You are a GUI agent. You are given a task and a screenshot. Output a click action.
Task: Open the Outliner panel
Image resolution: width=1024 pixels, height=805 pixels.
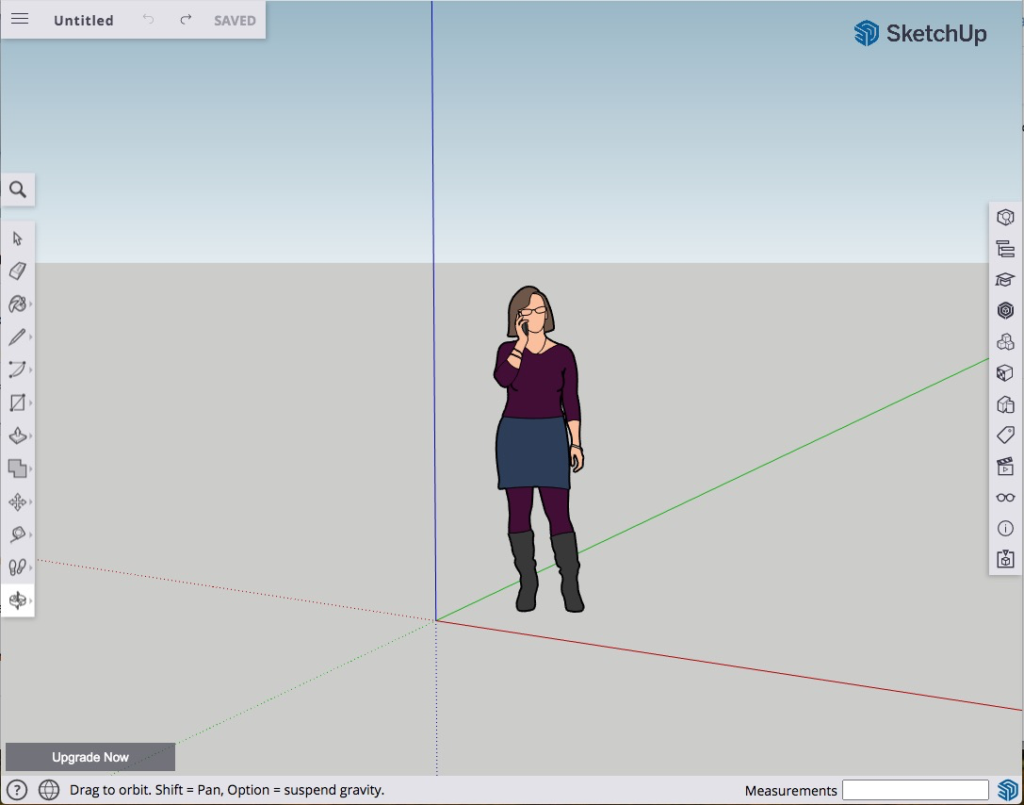coord(1005,249)
